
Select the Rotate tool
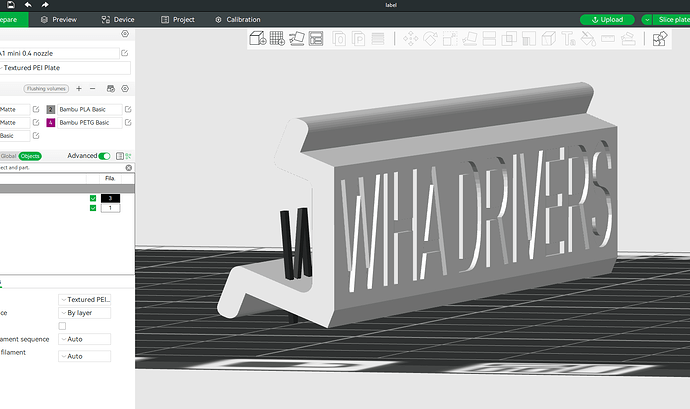pyautogui.click(x=430, y=39)
